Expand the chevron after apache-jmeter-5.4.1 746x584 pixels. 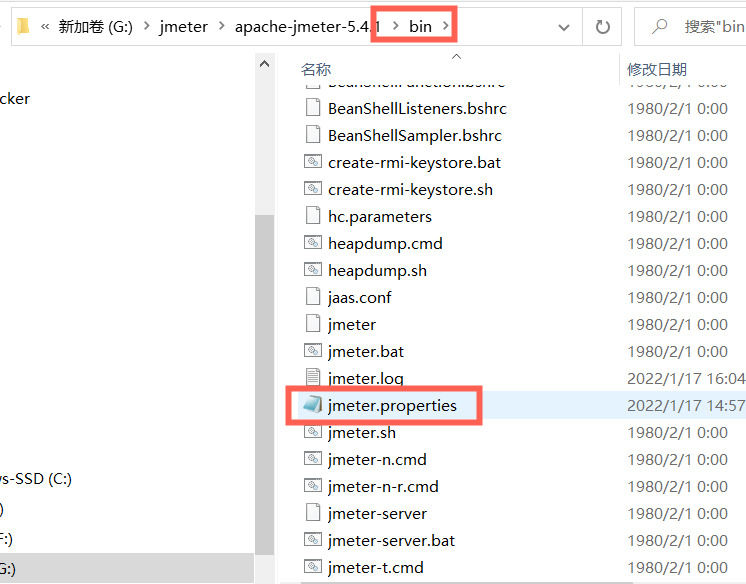395,26
